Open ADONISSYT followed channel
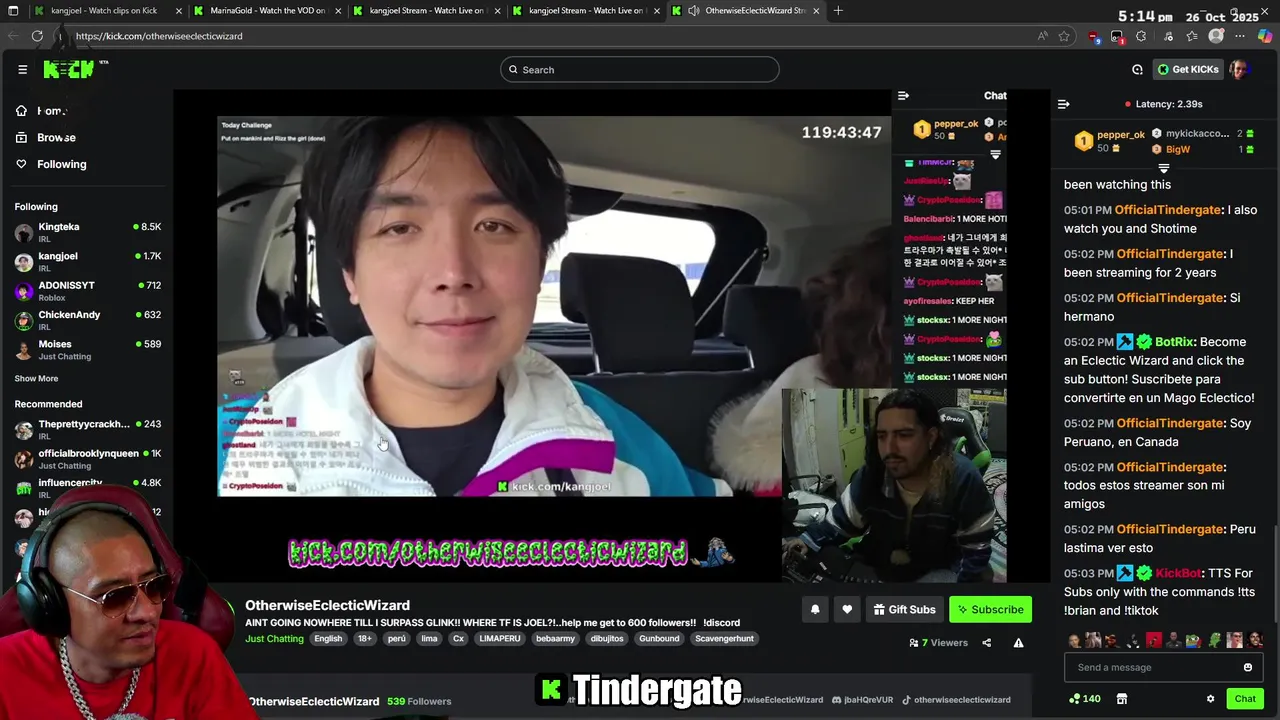The image size is (1280, 720). click(x=87, y=290)
